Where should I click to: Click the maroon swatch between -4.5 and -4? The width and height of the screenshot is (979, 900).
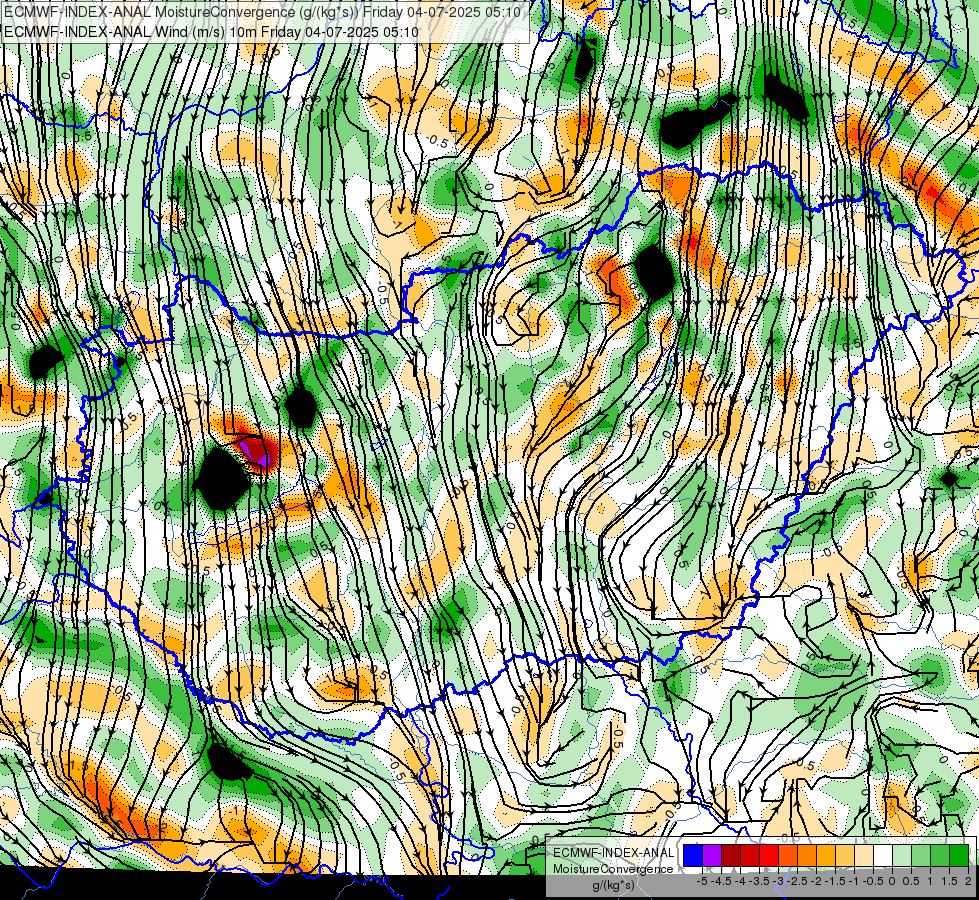(x=731, y=855)
